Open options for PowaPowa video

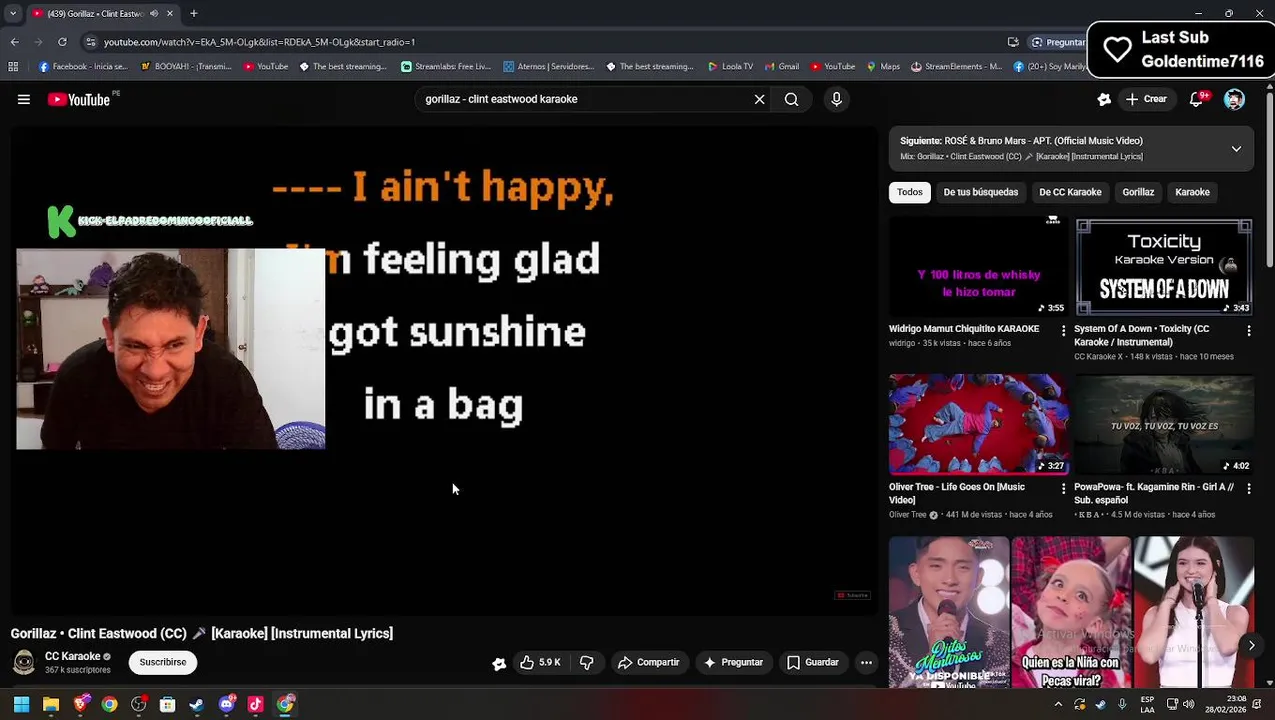pos(1248,488)
